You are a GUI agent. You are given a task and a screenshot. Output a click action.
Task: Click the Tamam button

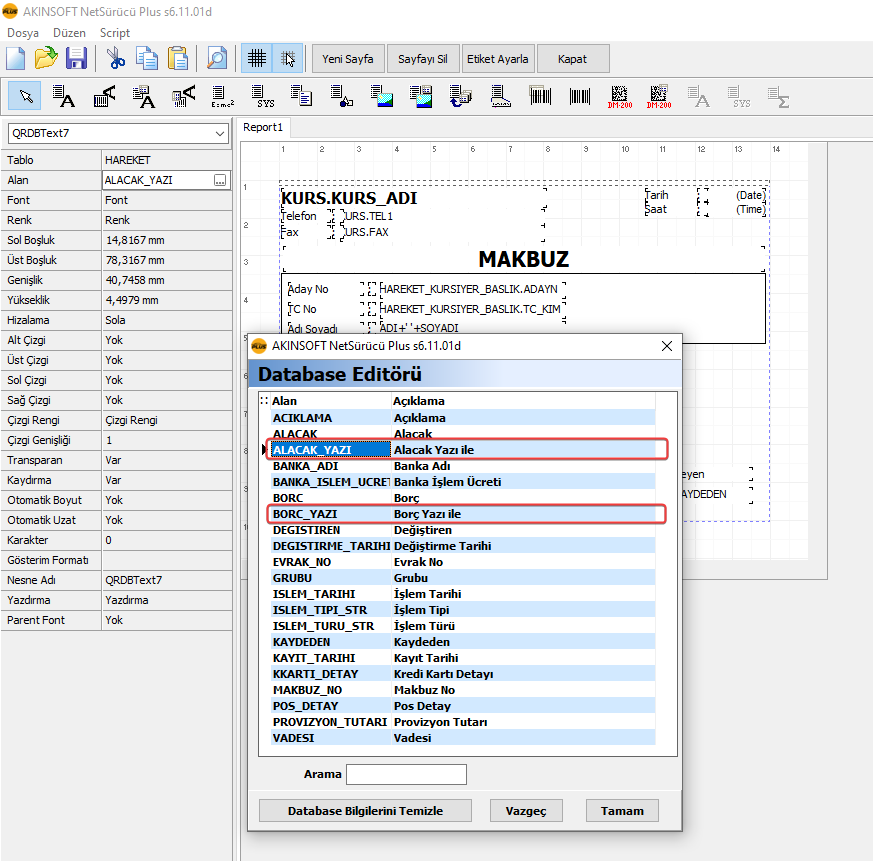point(622,810)
